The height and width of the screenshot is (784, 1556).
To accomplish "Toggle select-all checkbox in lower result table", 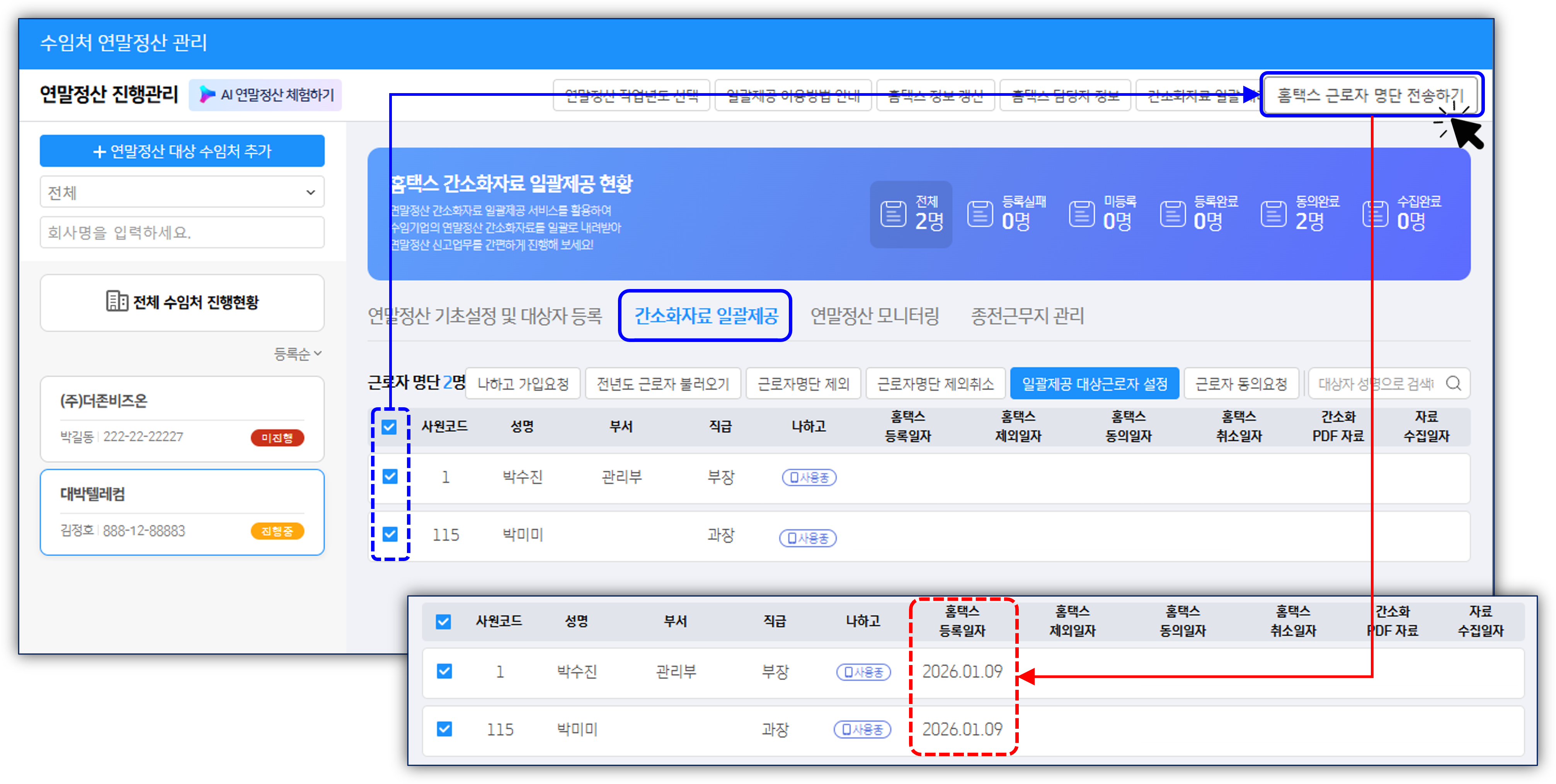I will 443,622.
